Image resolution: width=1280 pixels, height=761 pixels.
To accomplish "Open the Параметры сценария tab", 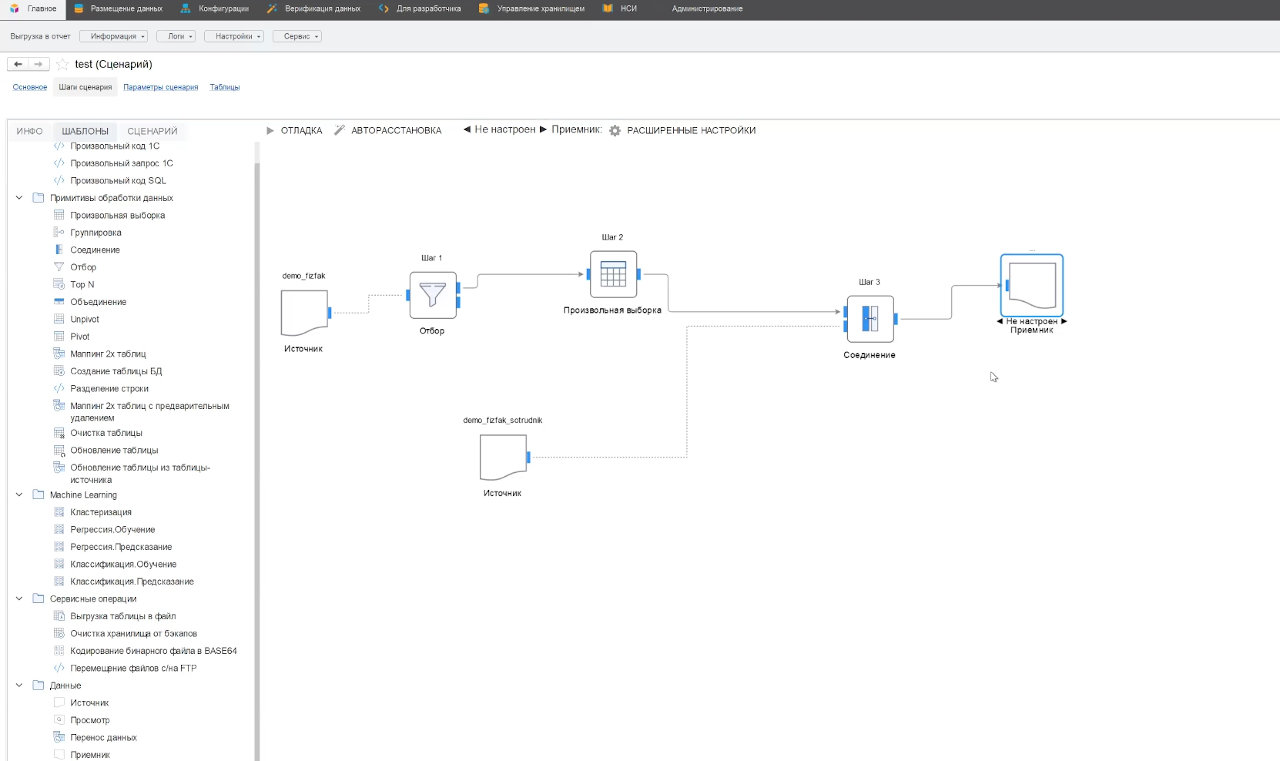I will [x=160, y=87].
